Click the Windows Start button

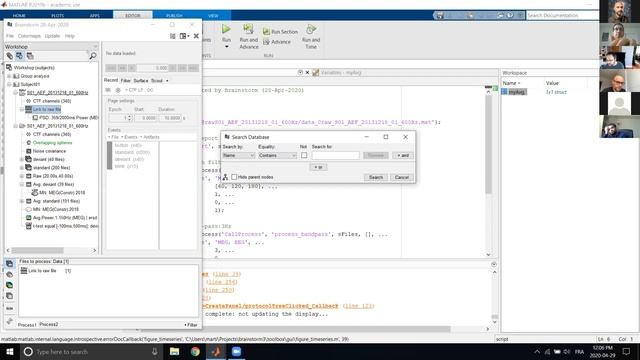point(9,351)
